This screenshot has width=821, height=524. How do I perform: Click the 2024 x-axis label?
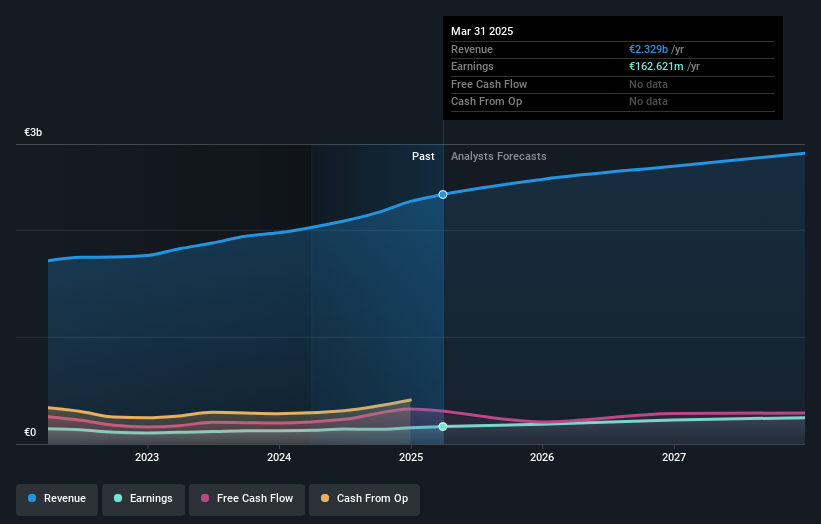click(279, 458)
